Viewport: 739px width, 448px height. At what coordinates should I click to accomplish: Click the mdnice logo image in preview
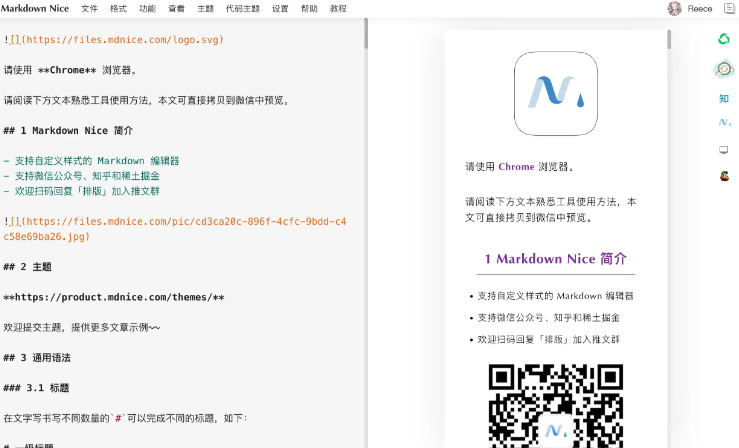pos(556,93)
